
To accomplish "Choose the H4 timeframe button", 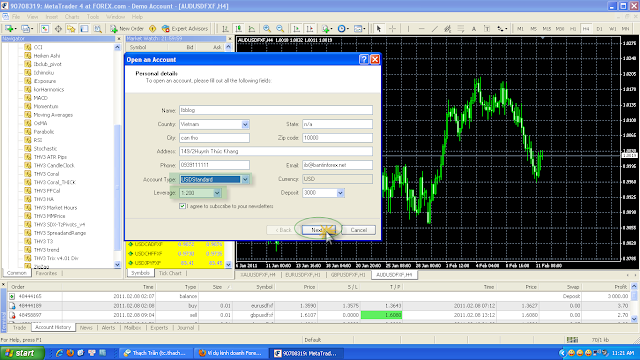I will coord(586,29).
